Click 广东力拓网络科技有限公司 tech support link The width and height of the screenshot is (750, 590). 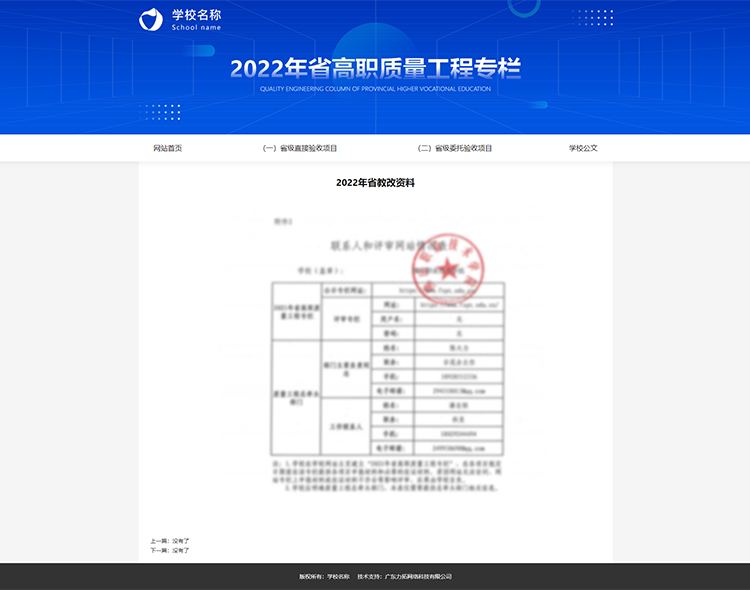click(418, 577)
